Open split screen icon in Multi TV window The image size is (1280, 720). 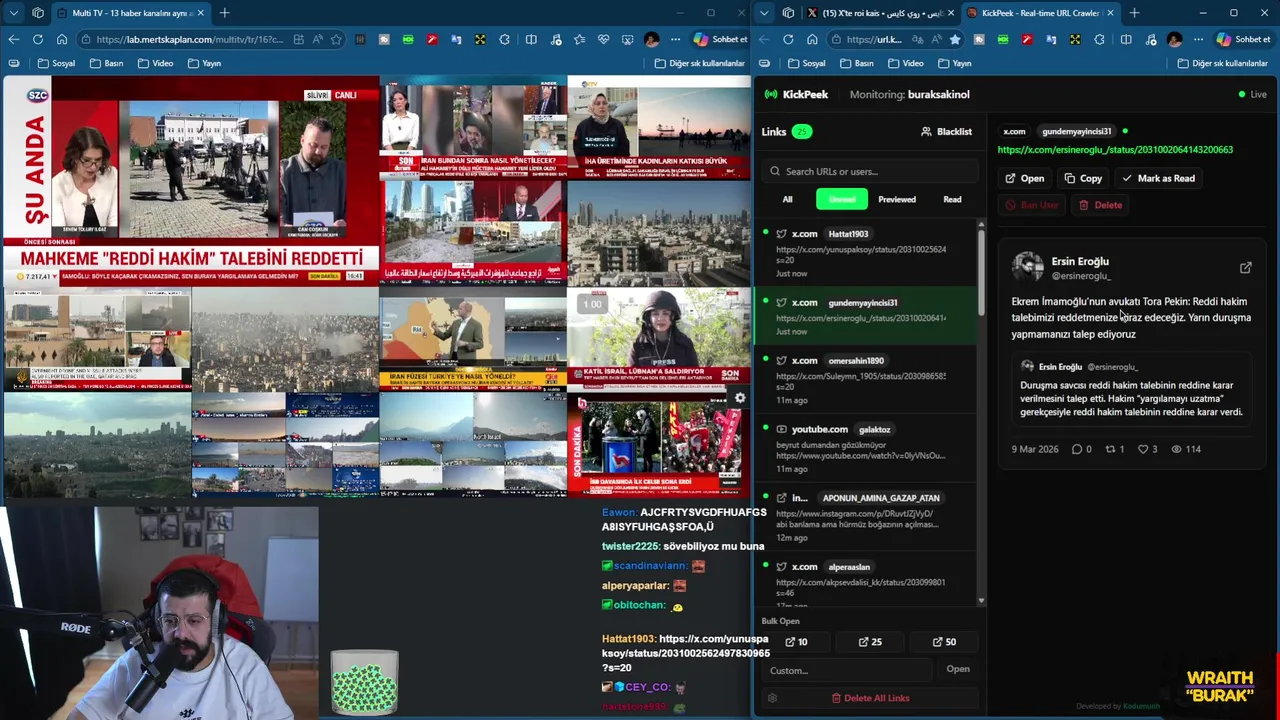[x=531, y=39]
